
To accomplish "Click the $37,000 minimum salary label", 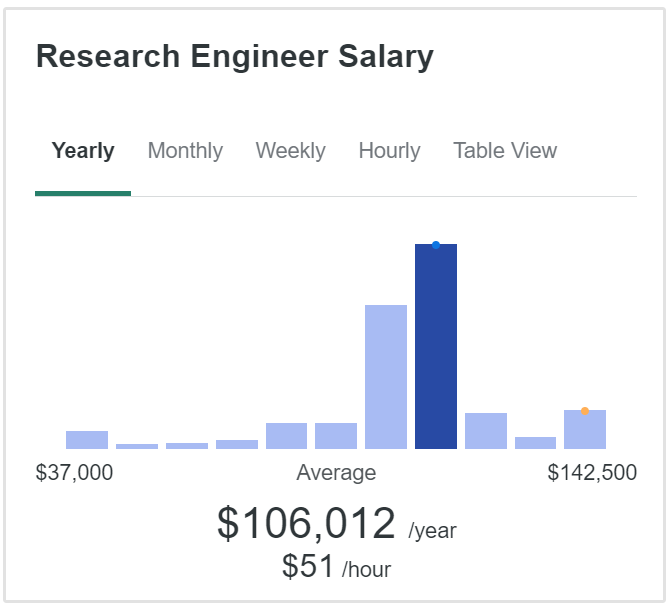I will [x=74, y=473].
